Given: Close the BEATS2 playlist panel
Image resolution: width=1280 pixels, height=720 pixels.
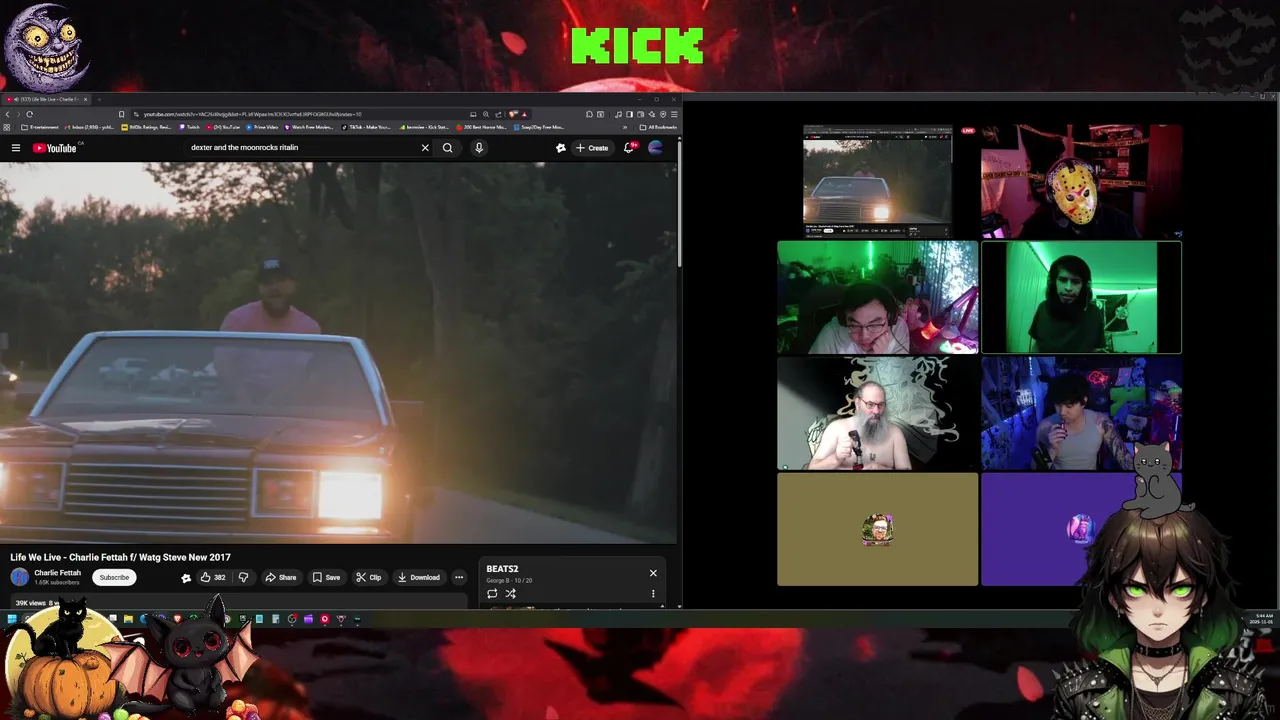Looking at the screenshot, I should (x=653, y=573).
